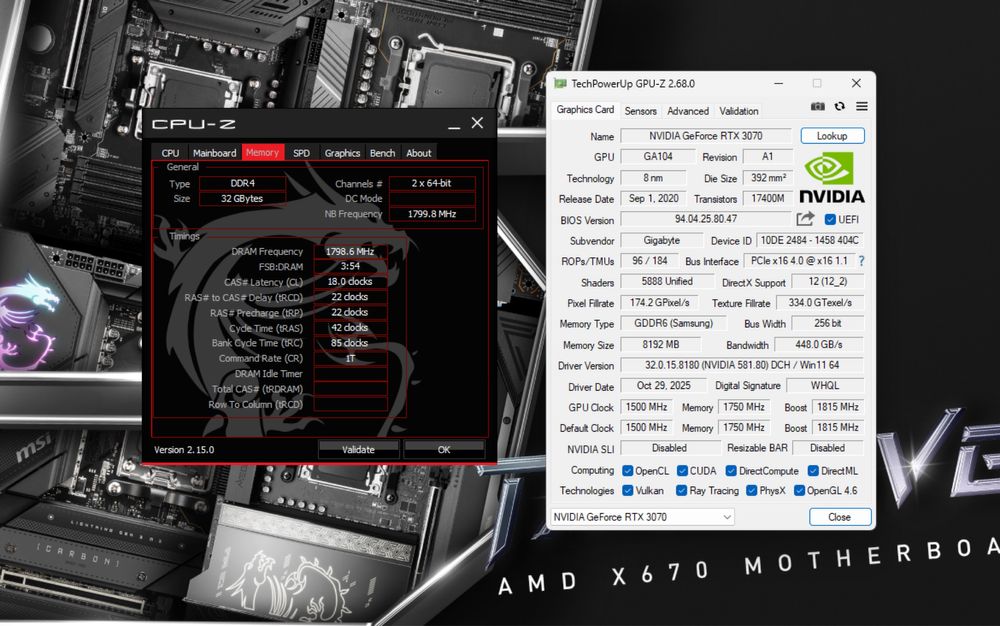The image size is (1000, 626).
Task: Switch to the Sensors tab
Action: (640, 111)
